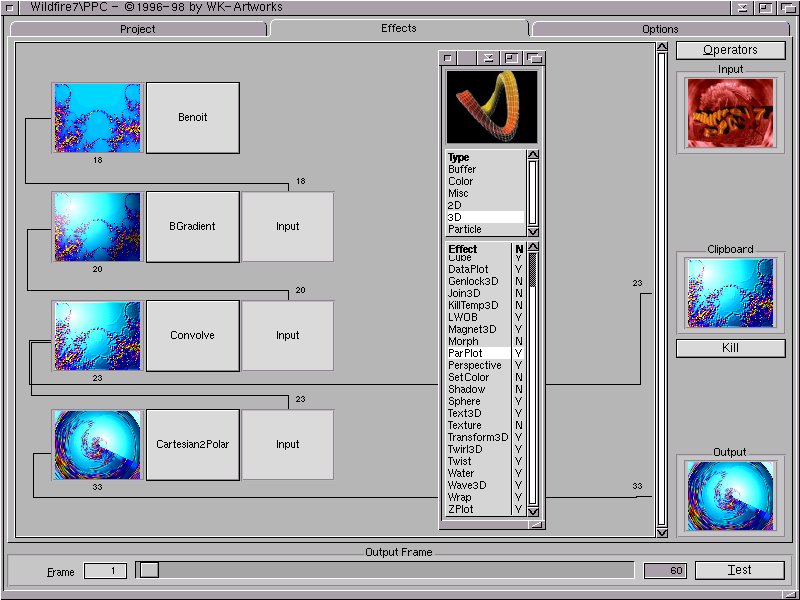Click the 3D ParPlot preview image
Viewport: 800px width, 600px height.
[491, 107]
